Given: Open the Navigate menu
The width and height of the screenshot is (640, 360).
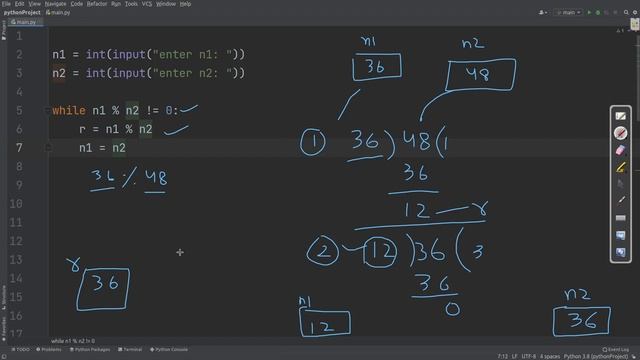Looking at the screenshot, I should point(55,4).
